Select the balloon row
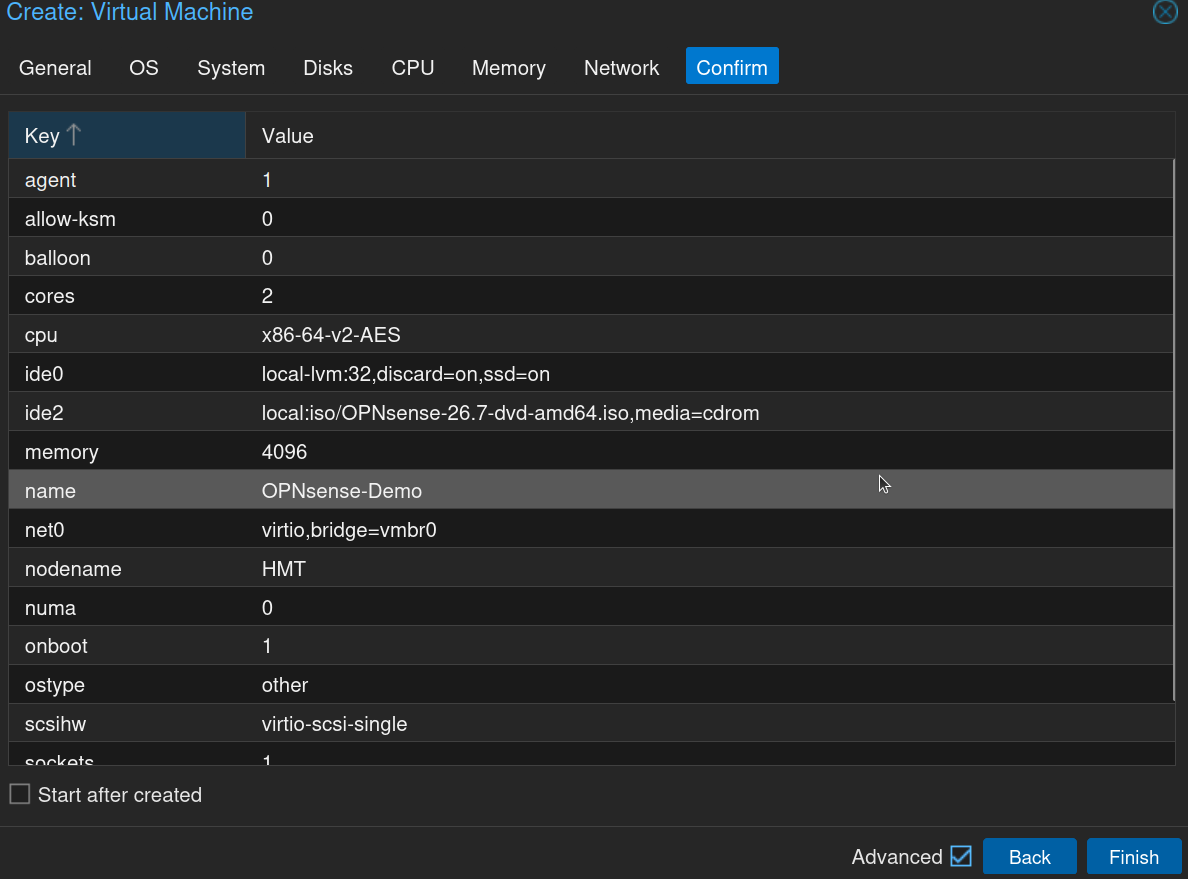The height and width of the screenshot is (879, 1188). pos(591,257)
